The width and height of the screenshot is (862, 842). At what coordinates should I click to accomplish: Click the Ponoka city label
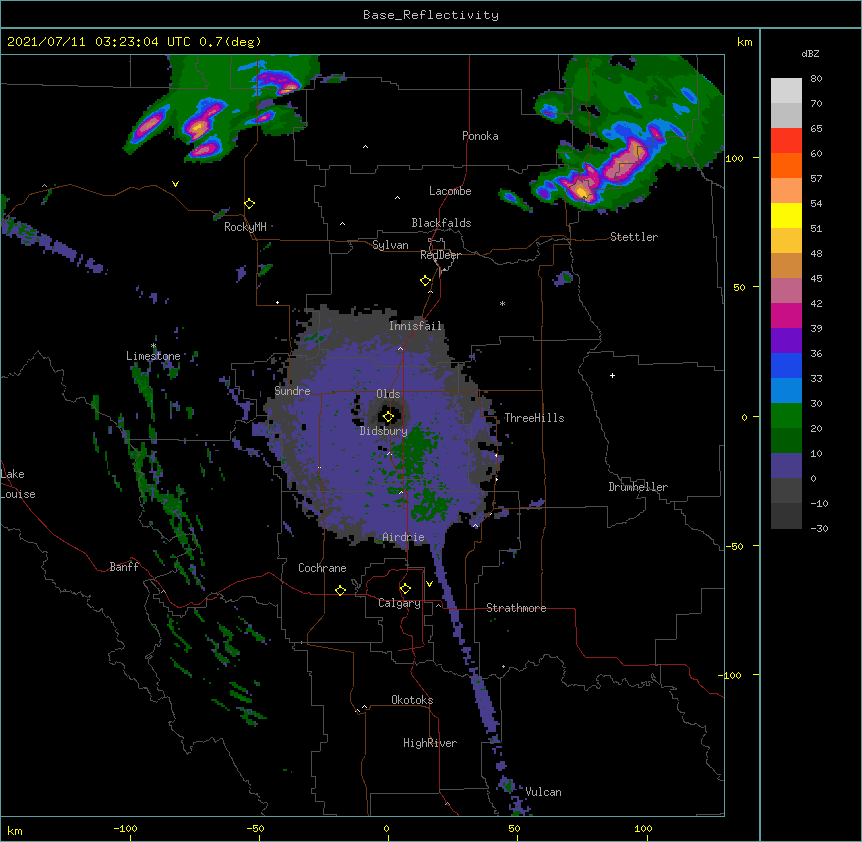pos(480,136)
